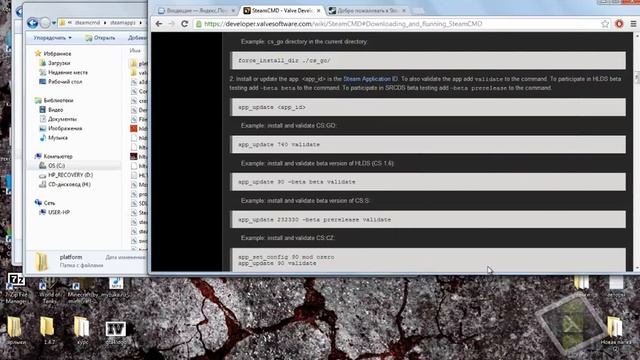Screen dimensions: 640x360
Task: Click the app_update <app_id> code box
Action: coord(428,107)
